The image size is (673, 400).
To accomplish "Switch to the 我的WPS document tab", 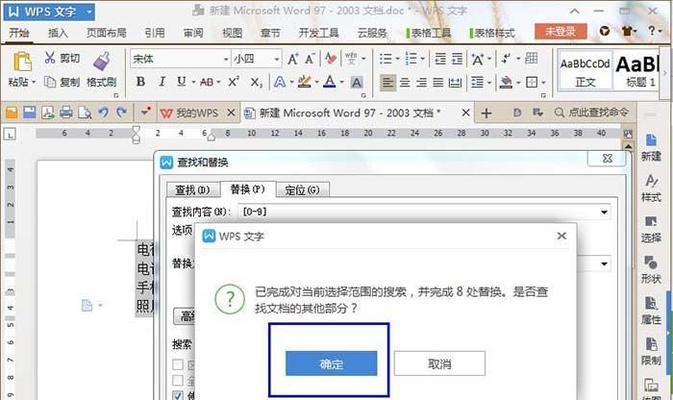I will 197,113.
